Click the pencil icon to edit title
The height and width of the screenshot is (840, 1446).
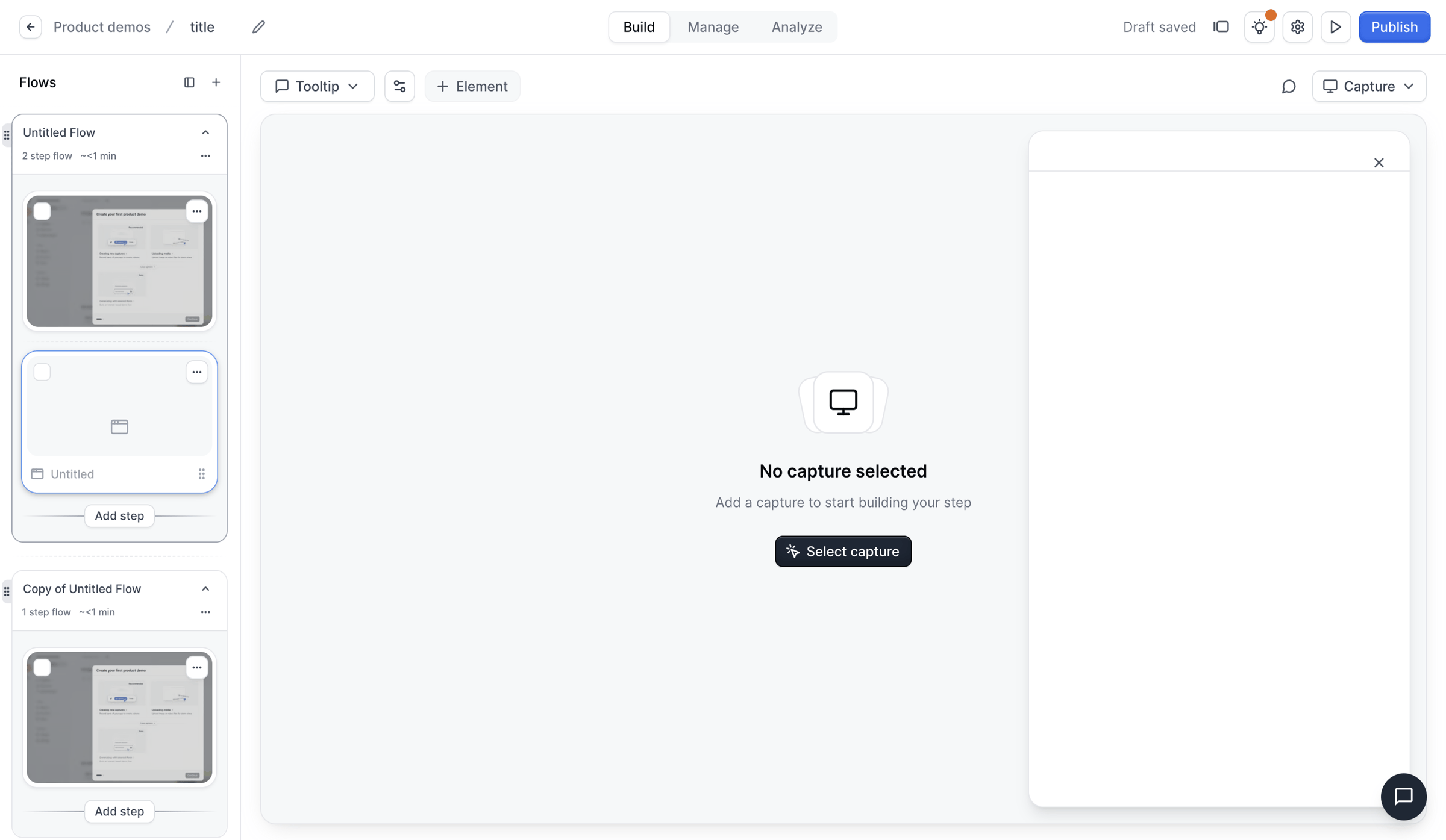[258, 27]
